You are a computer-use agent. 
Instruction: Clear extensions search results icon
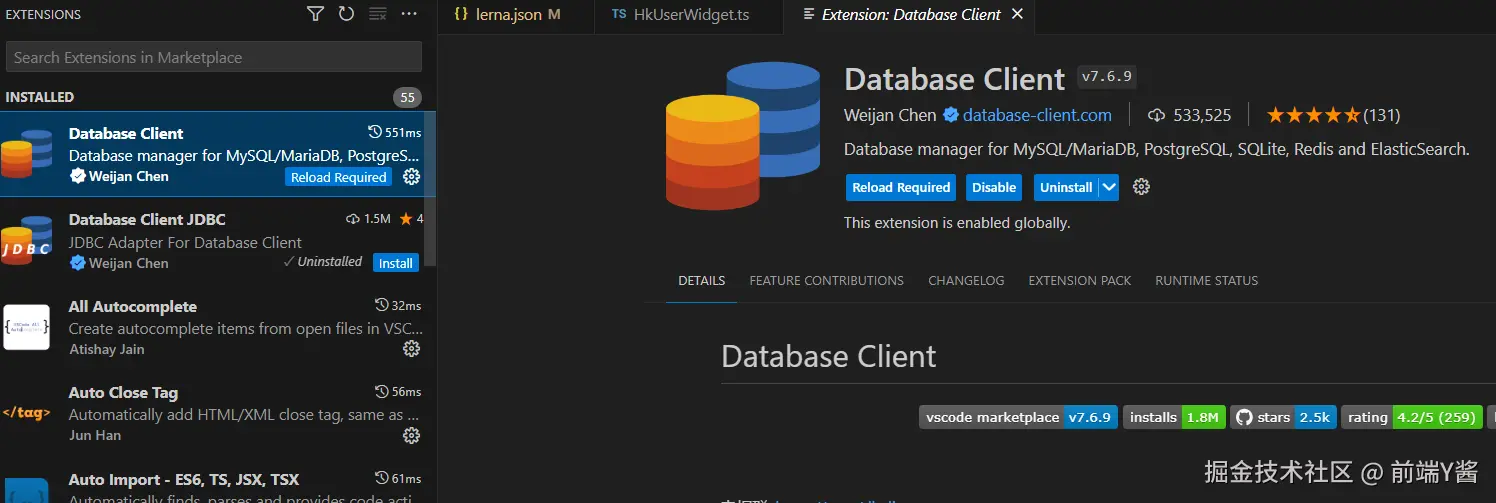(377, 14)
